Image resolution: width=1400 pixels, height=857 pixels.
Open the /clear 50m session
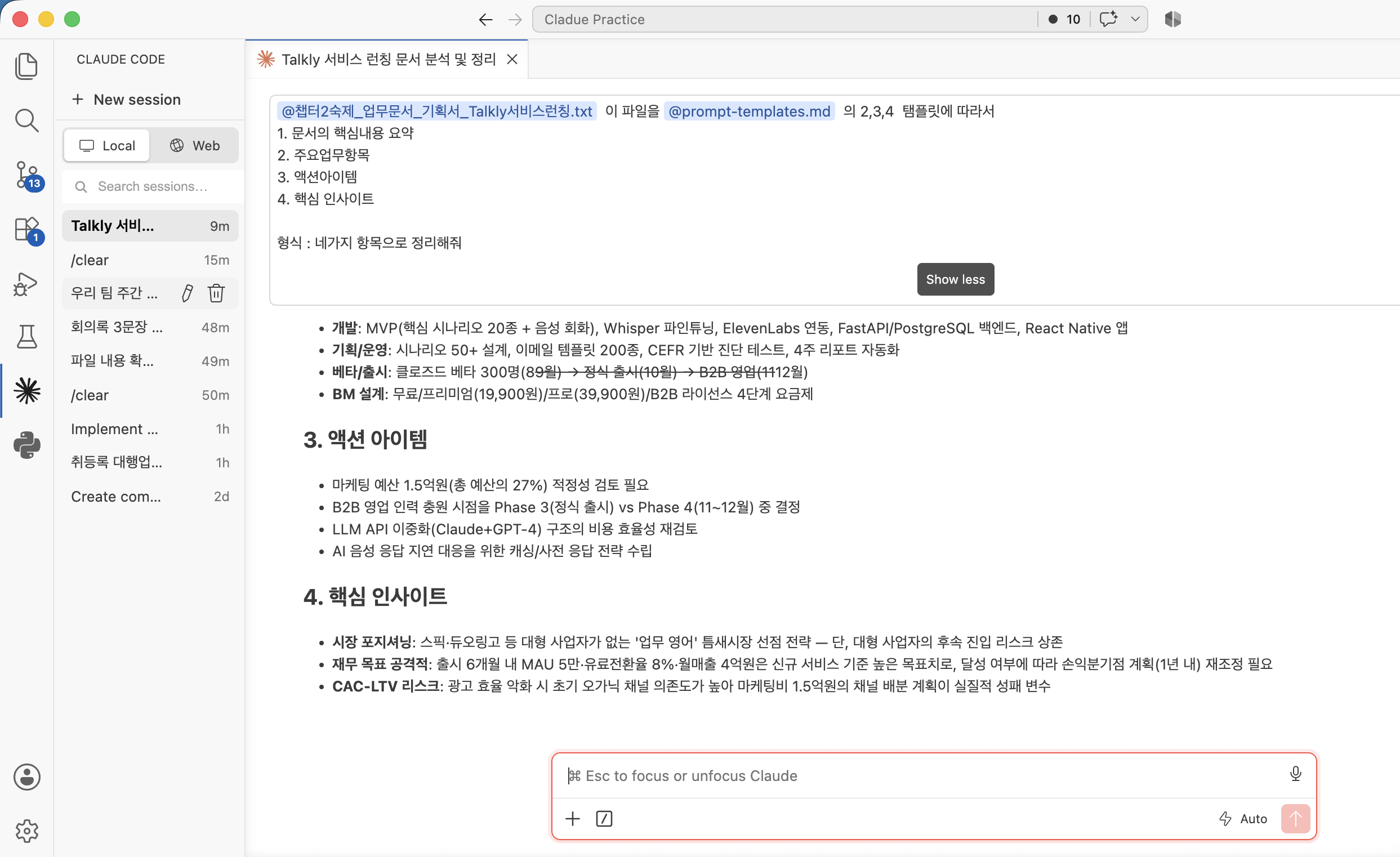150,395
